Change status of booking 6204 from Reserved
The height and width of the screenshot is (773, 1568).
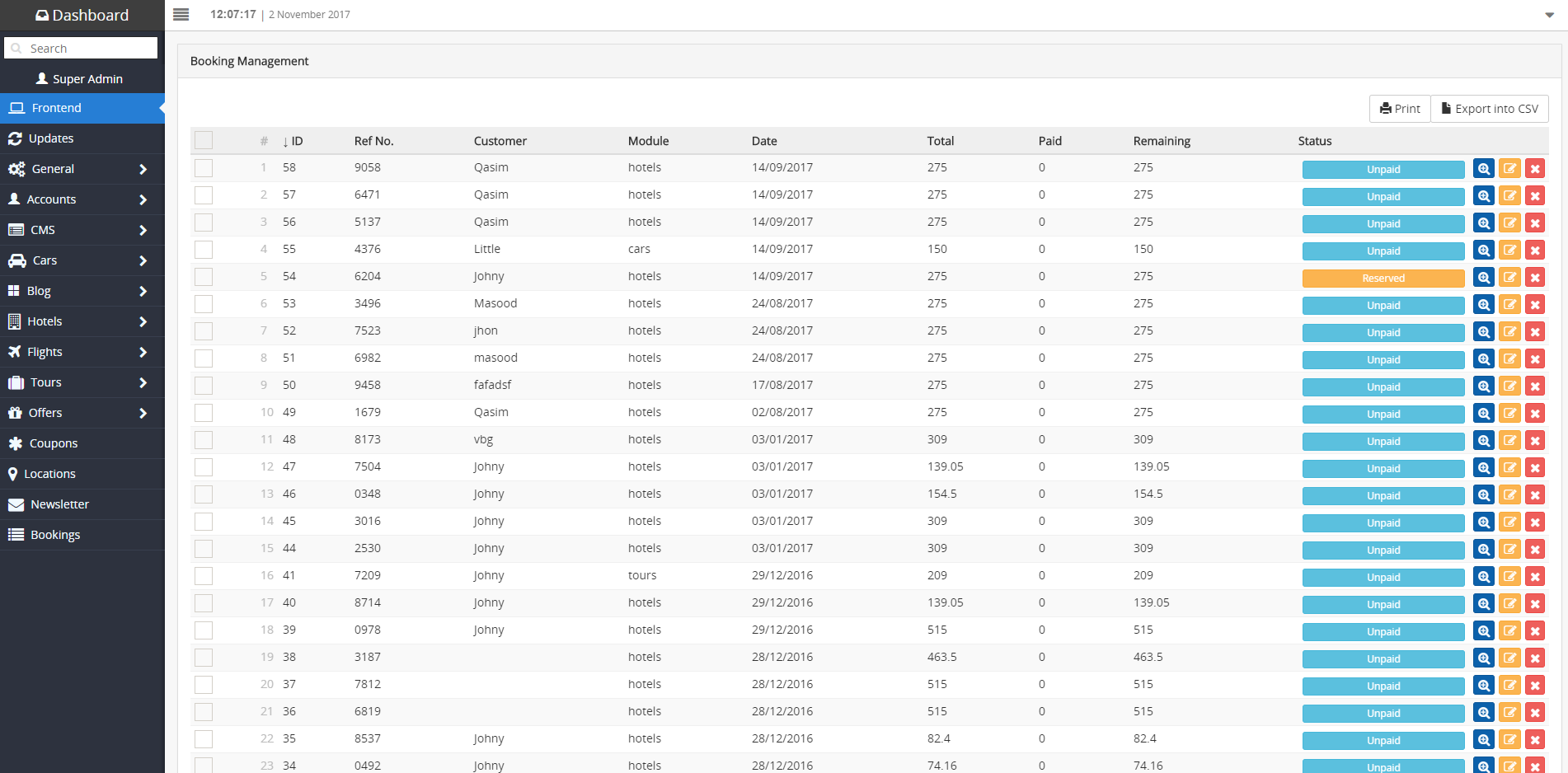click(1383, 278)
